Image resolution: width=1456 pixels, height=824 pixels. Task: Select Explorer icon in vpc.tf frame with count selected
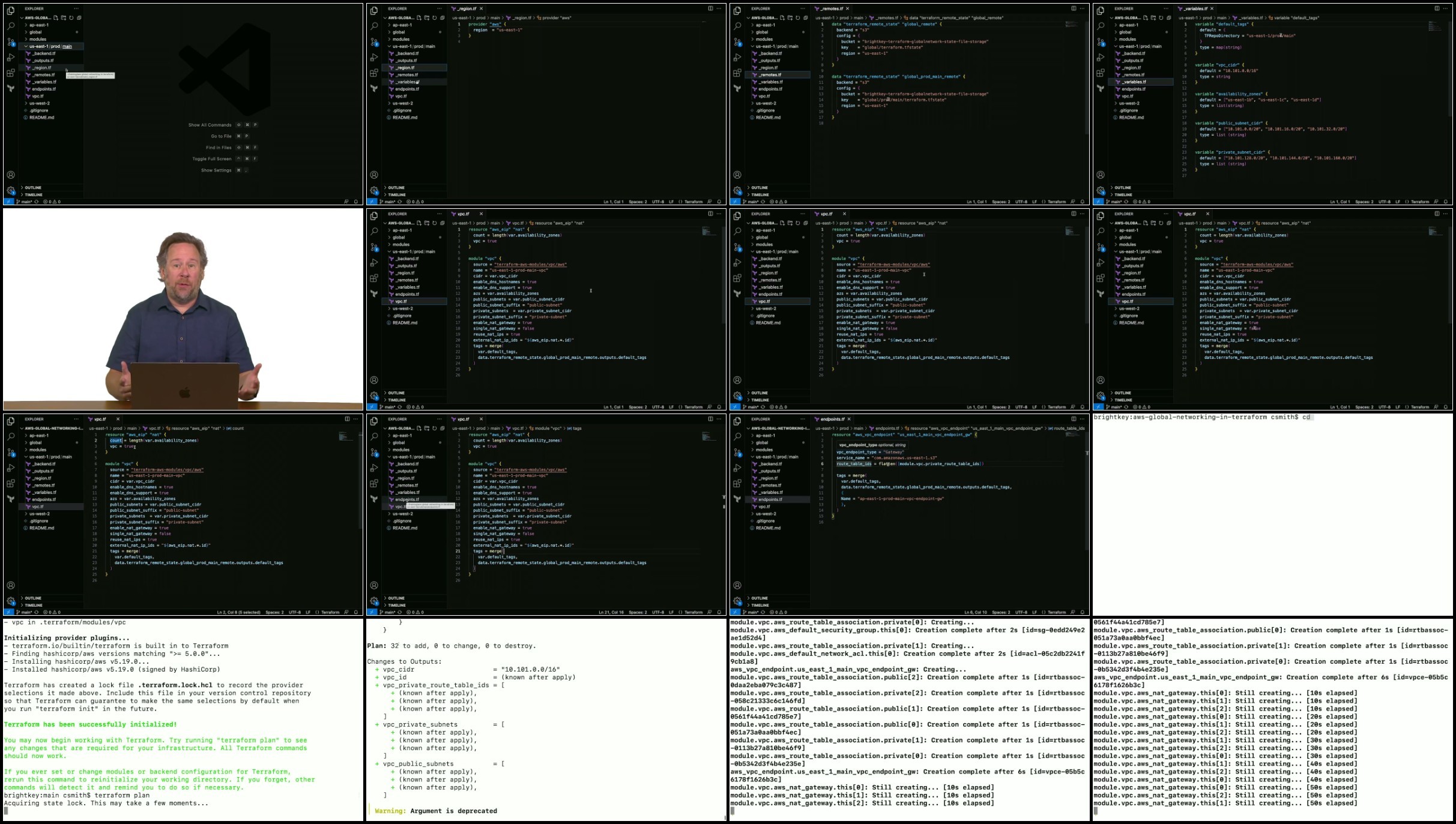(x=10, y=421)
